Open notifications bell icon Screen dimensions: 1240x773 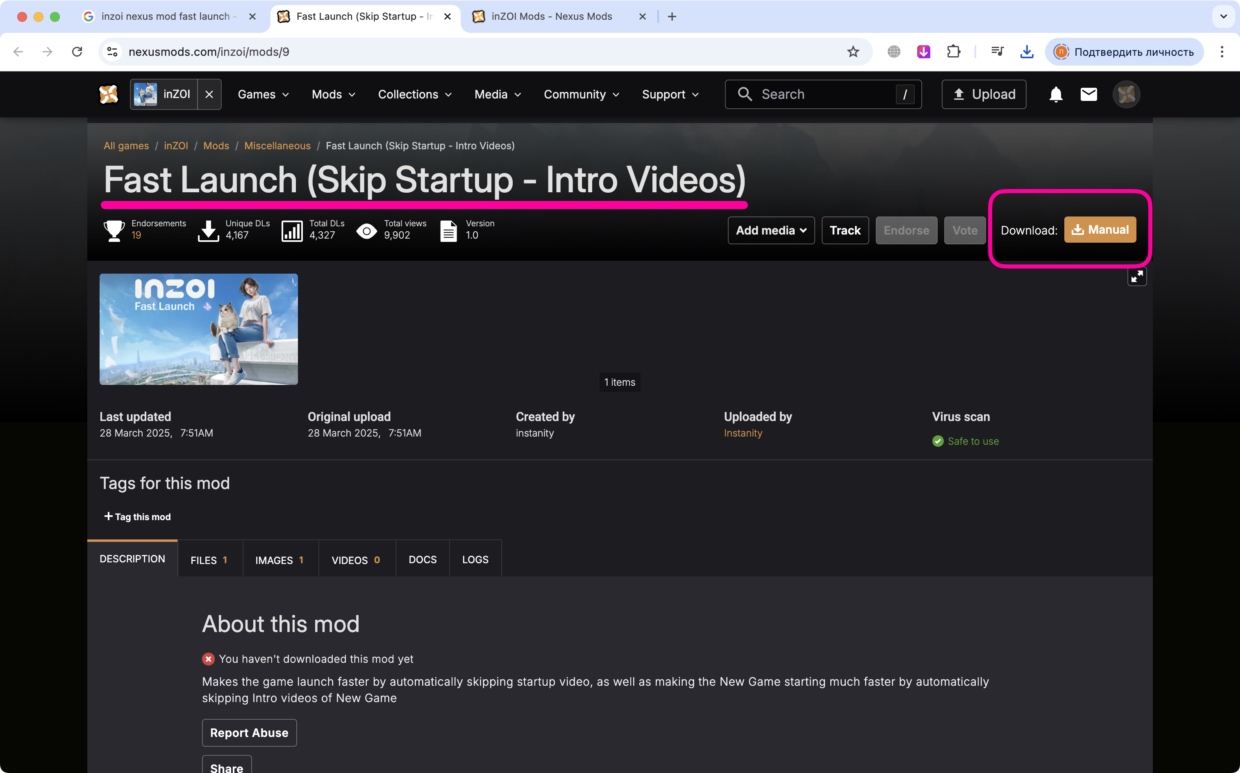[1056, 94]
